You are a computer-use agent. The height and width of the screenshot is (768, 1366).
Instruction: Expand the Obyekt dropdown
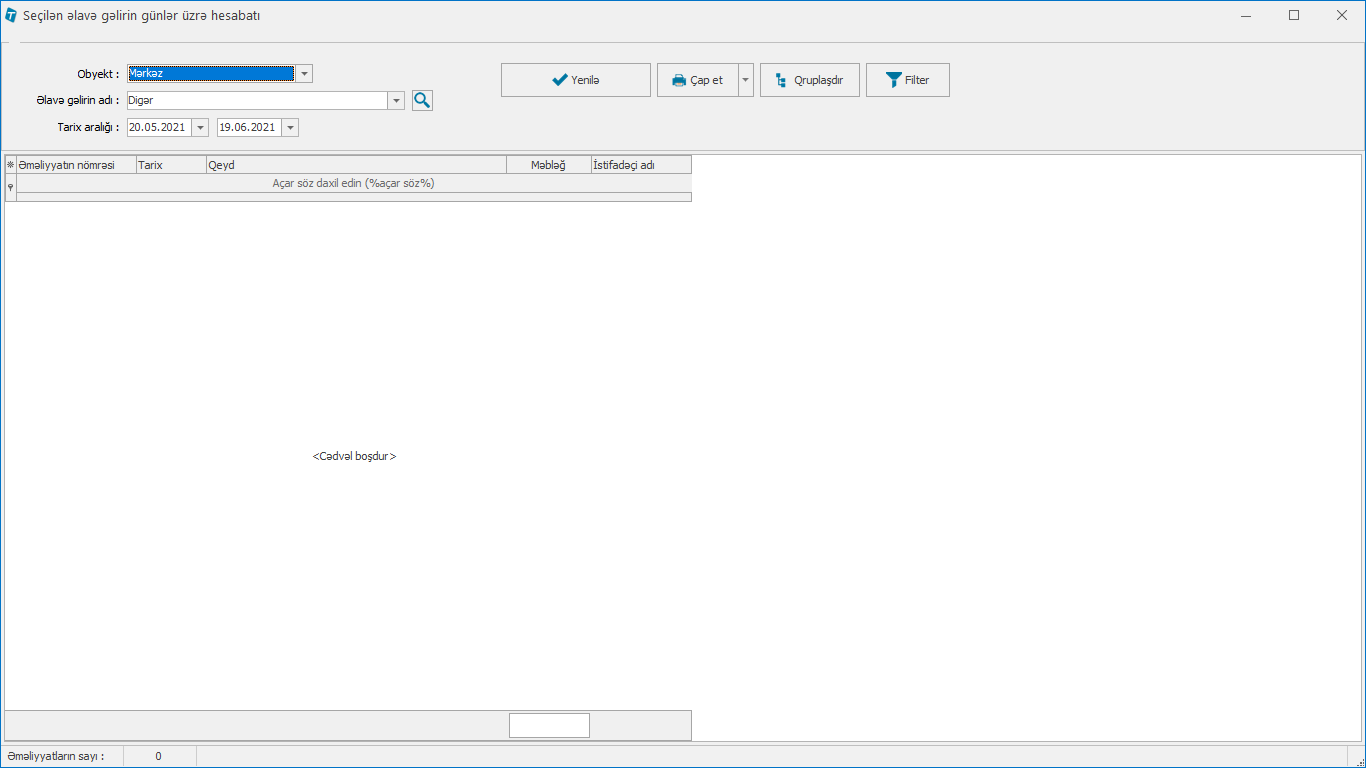304,74
